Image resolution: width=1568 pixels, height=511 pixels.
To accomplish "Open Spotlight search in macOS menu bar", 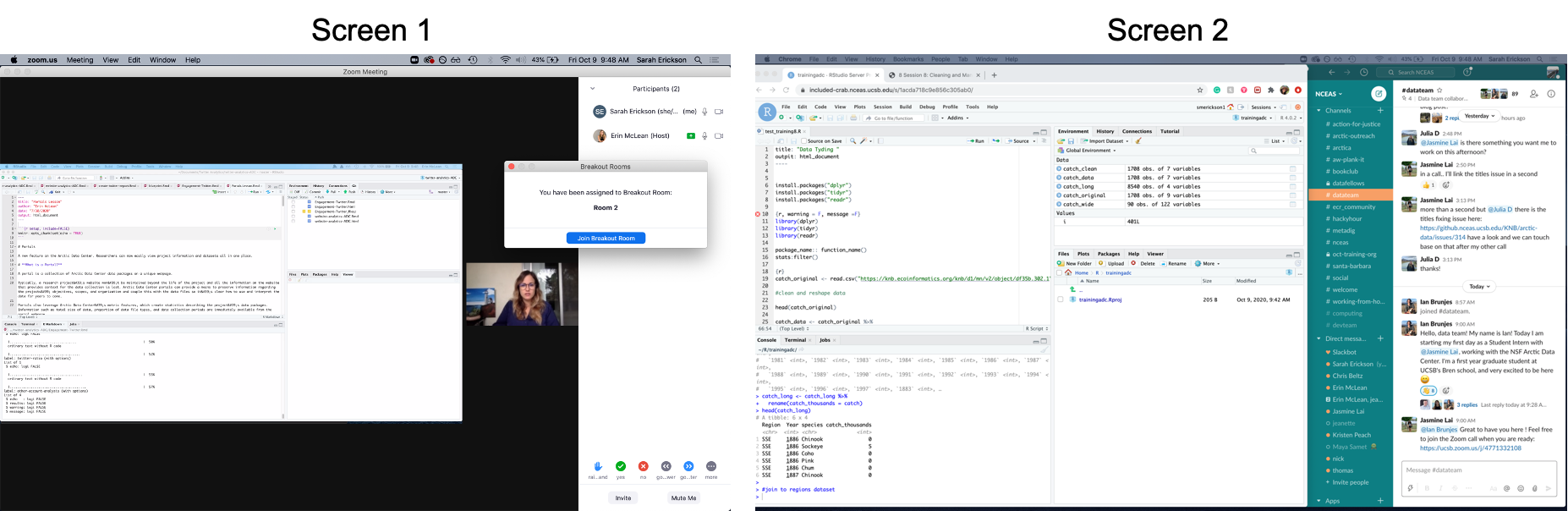I will click(x=698, y=60).
